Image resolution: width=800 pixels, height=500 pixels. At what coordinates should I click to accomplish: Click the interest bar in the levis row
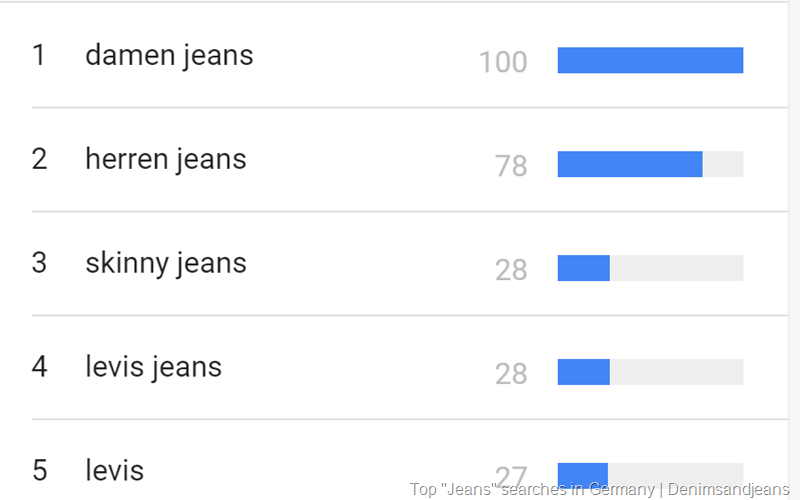[x=583, y=472]
